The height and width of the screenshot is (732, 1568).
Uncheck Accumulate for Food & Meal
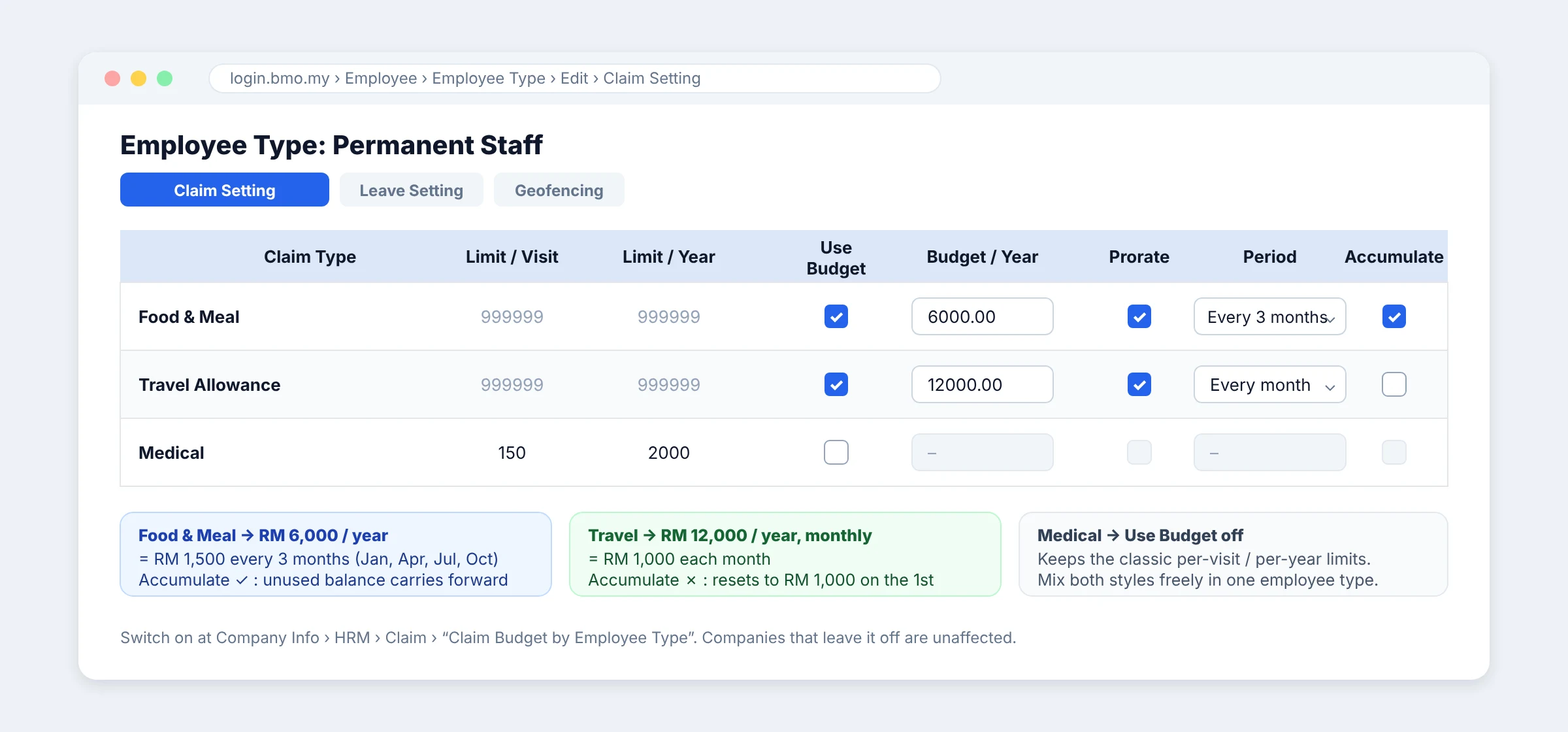pyautogui.click(x=1394, y=316)
